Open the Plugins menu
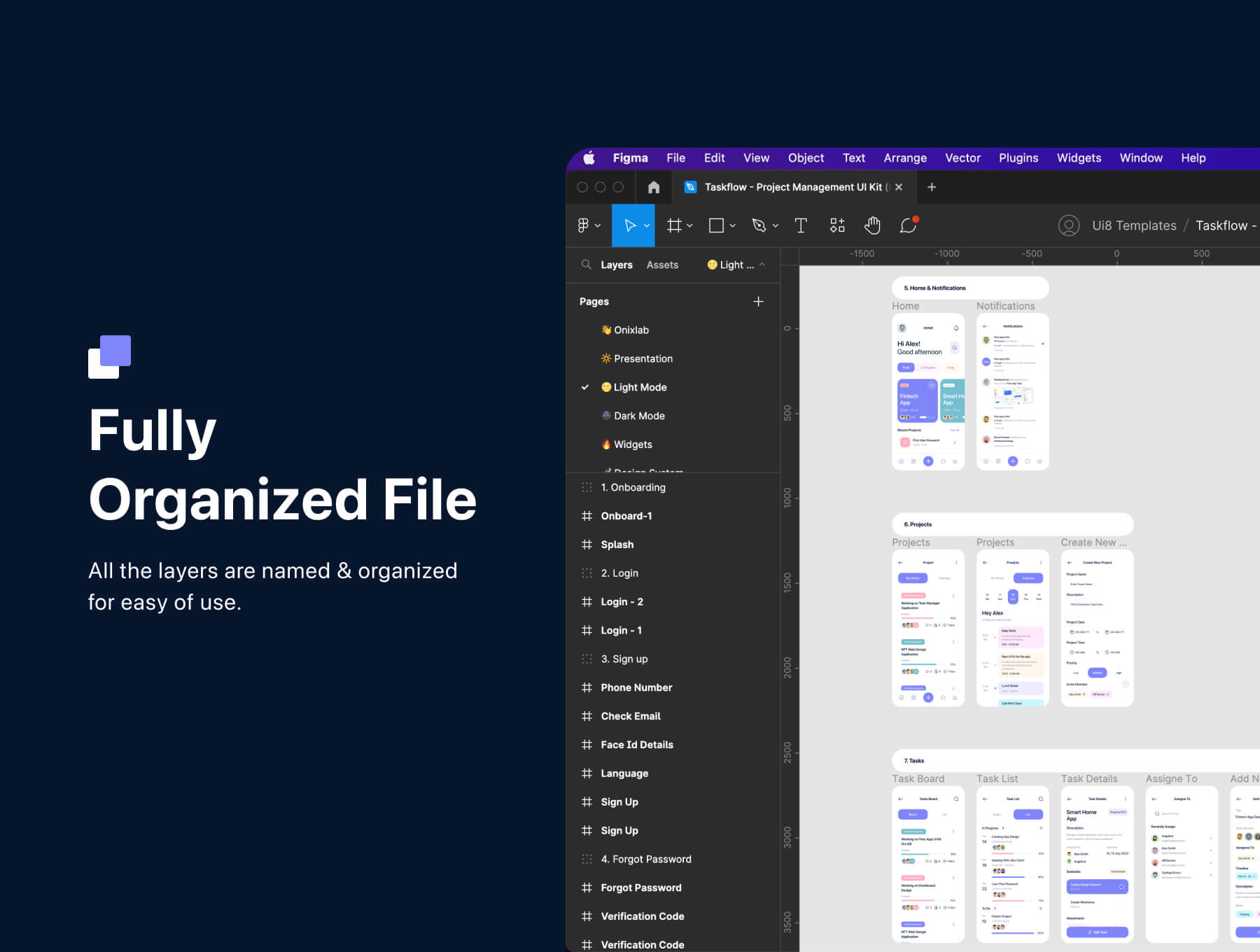 [x=1018, y=158]
